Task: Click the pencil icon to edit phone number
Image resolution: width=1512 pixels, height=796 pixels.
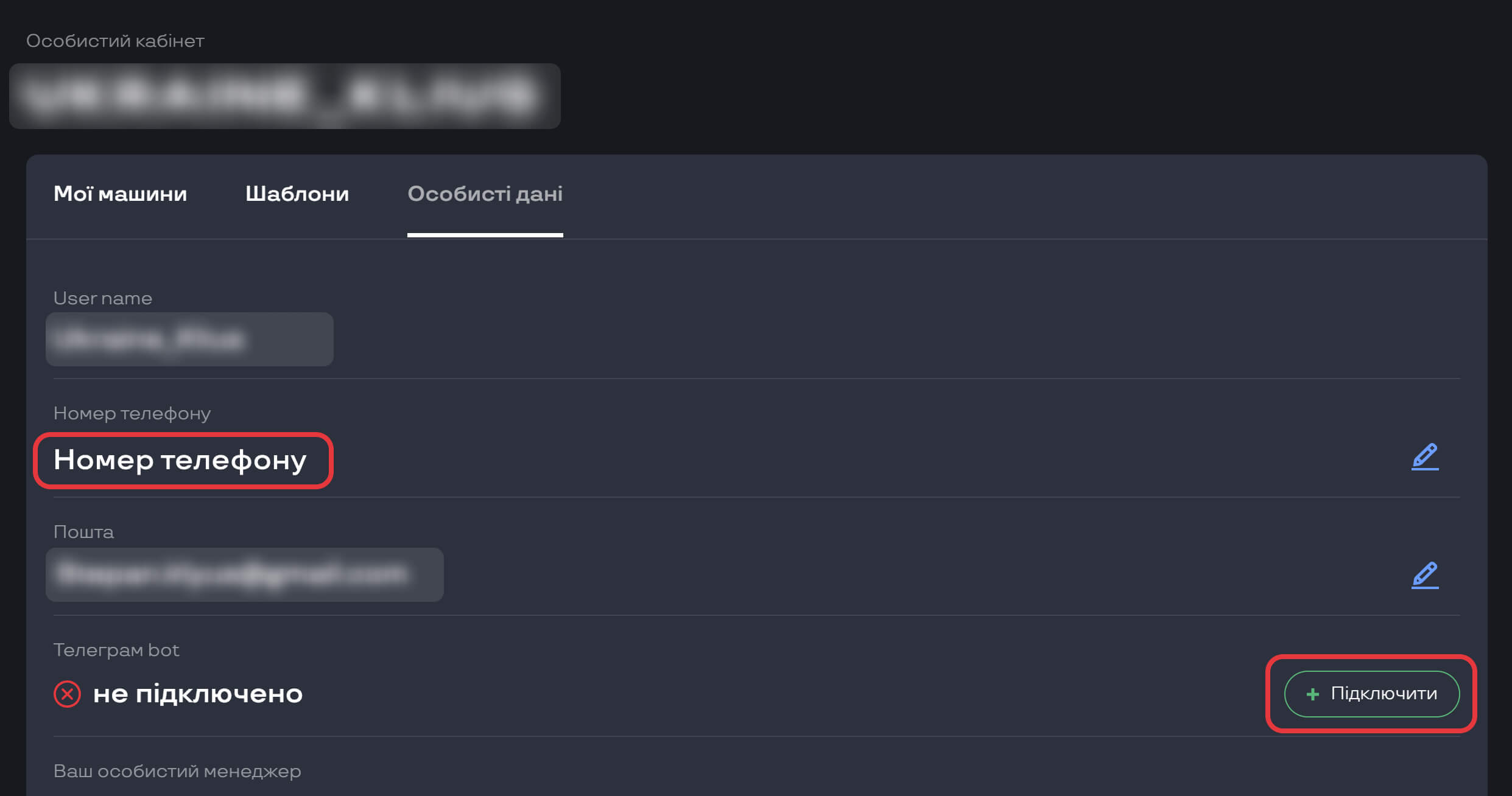Action: [x=1424, y=456]
